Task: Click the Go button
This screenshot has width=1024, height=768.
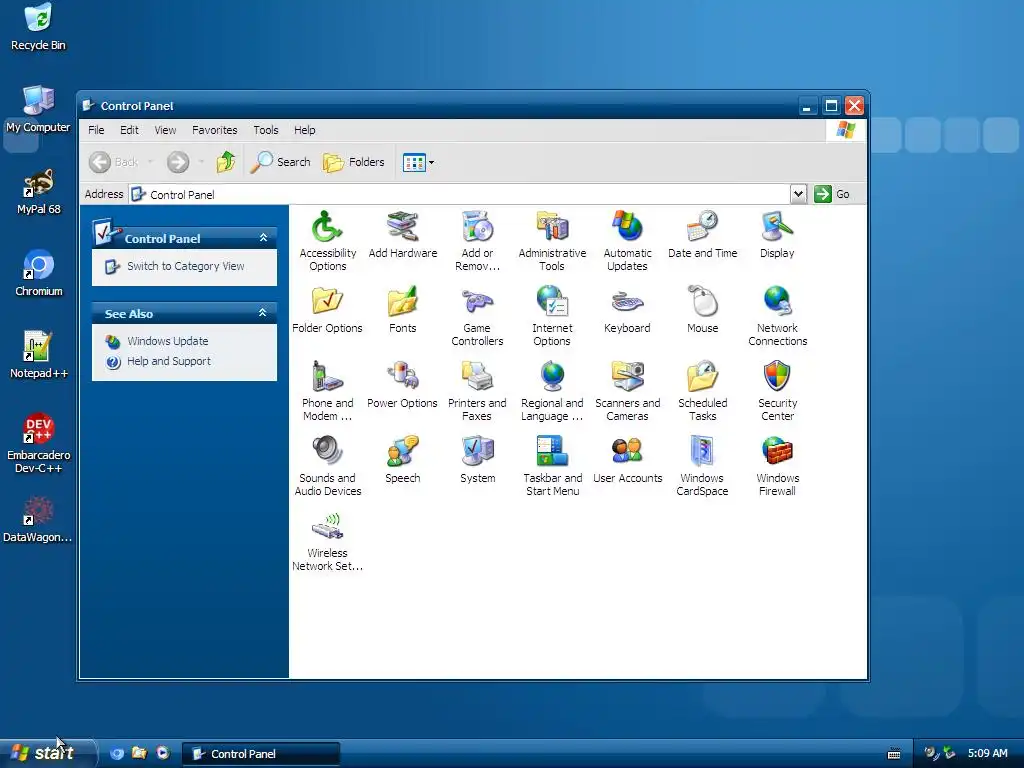Action: pos(832,194)
